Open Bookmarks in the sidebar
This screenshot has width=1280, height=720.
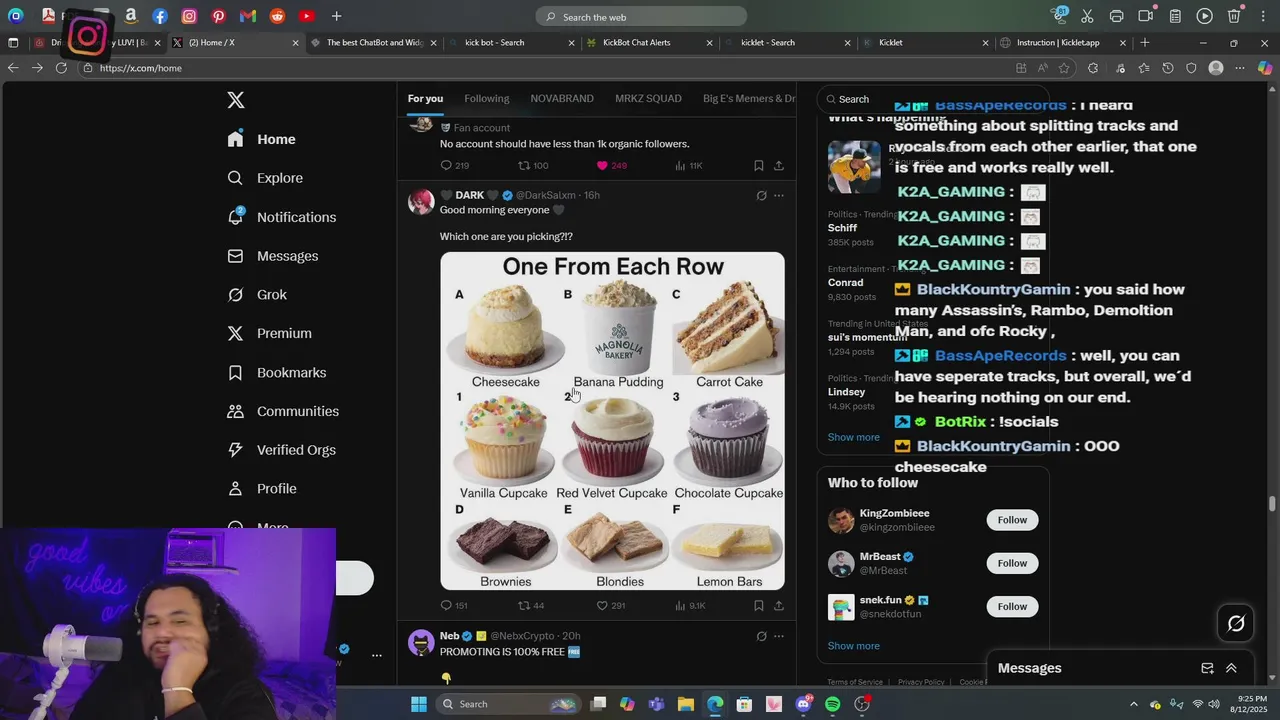pos(276,372)
